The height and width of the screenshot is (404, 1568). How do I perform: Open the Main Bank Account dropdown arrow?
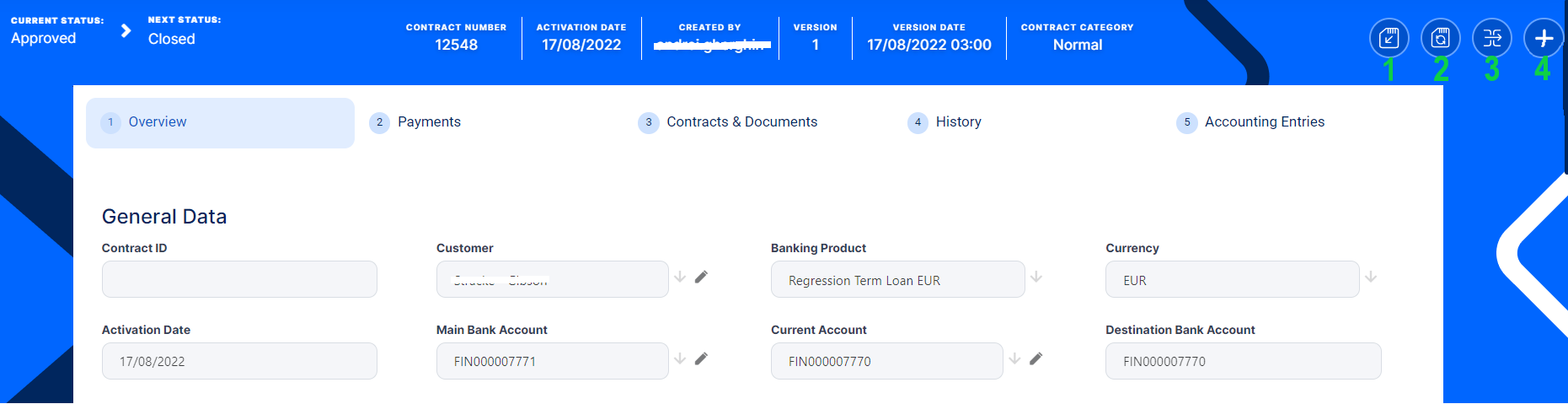point(680,358)
